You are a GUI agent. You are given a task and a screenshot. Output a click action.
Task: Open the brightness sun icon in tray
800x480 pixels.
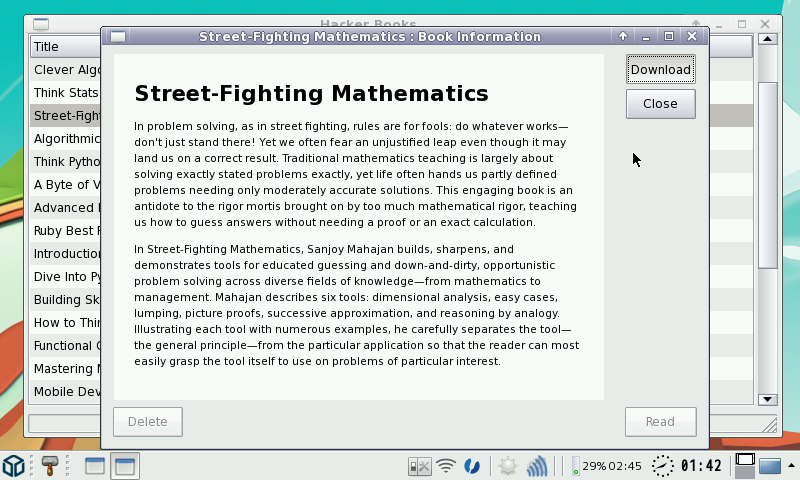[x=508, y=466]
